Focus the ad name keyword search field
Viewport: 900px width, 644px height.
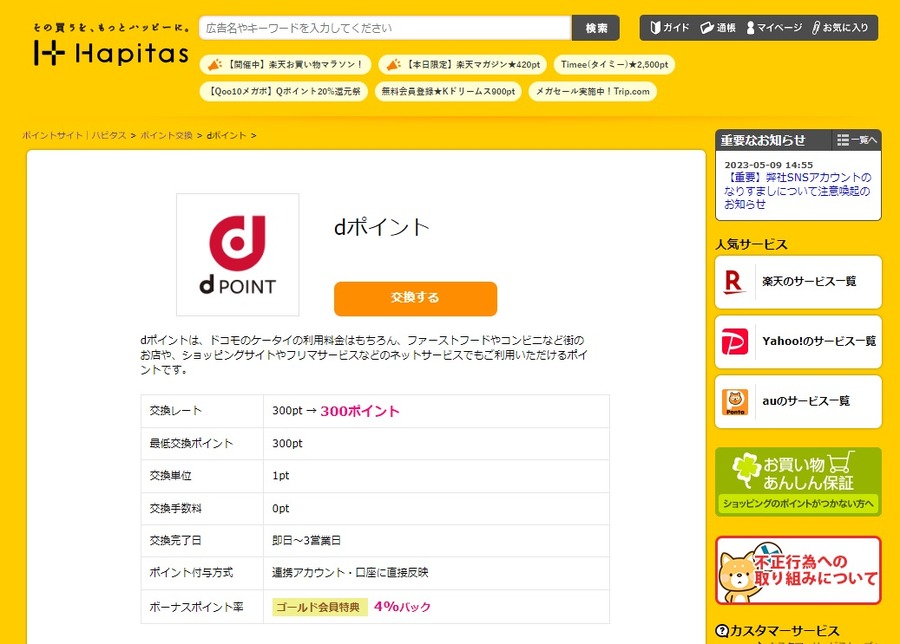point(385,28)
